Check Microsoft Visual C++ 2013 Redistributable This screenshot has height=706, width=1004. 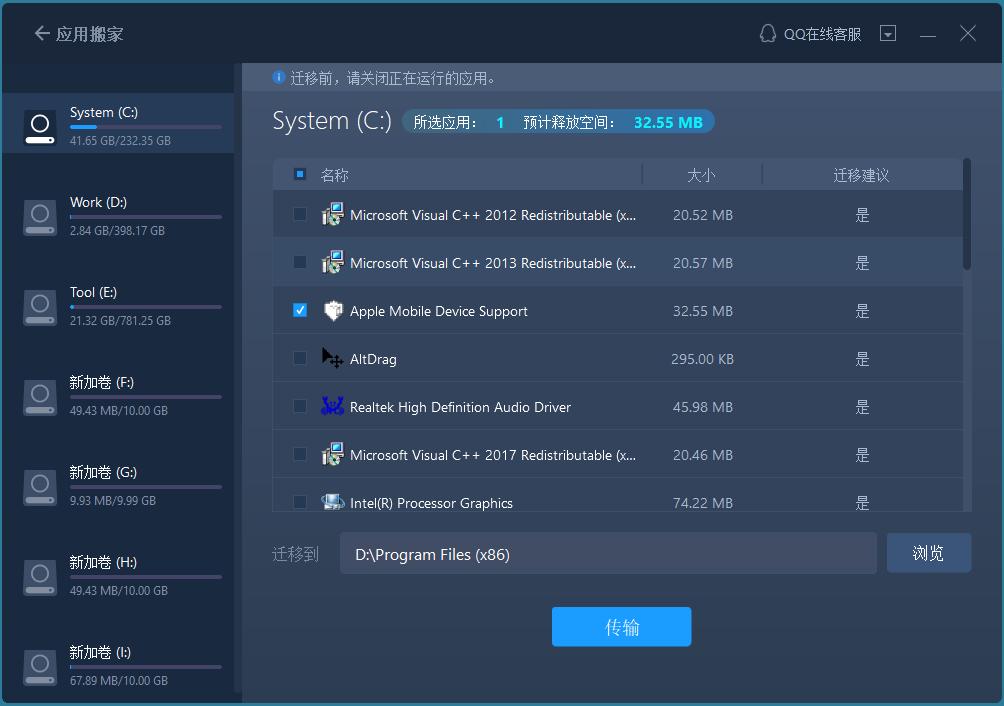(x=299, y=262)
